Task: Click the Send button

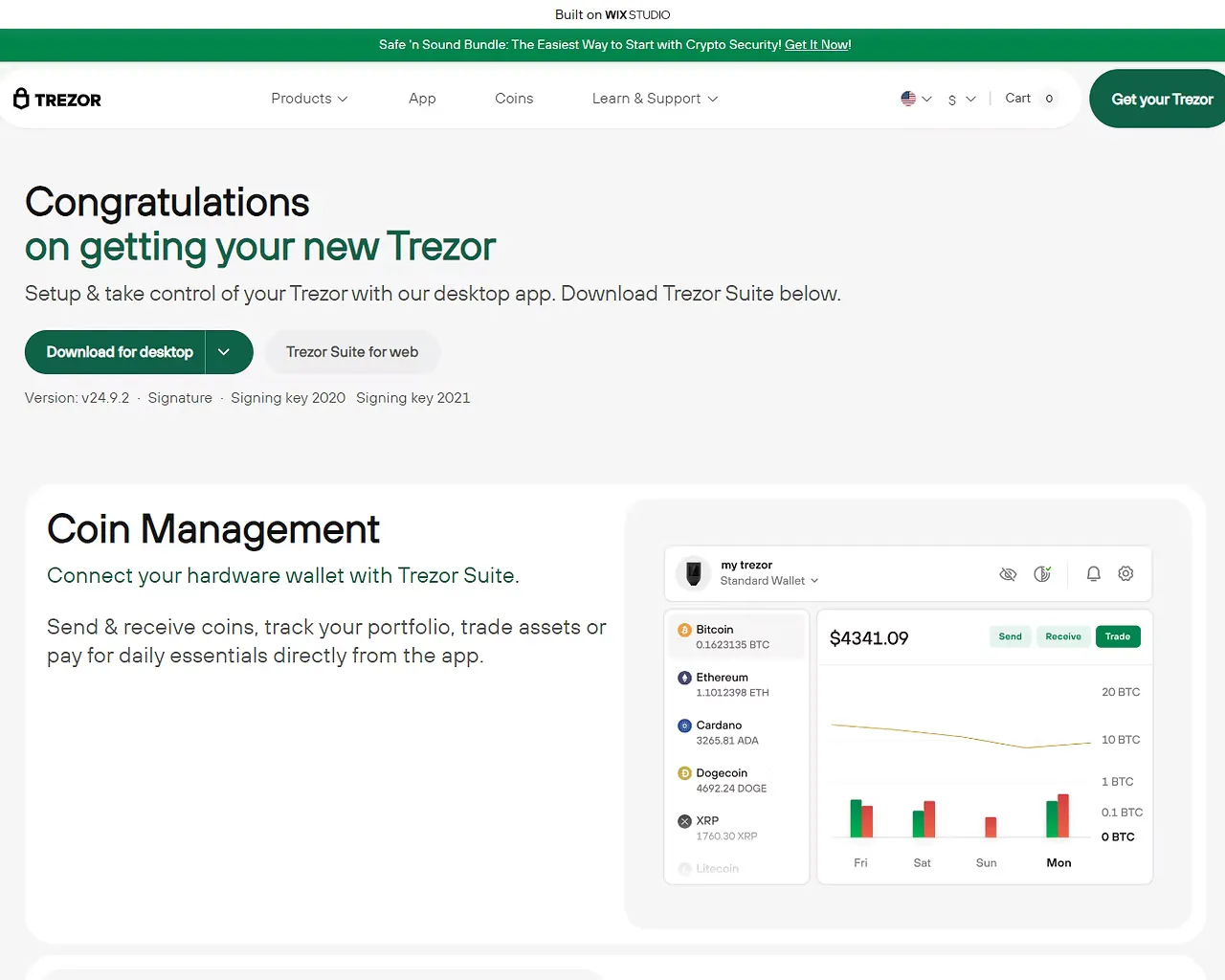Action: (x=1010, y=636)
